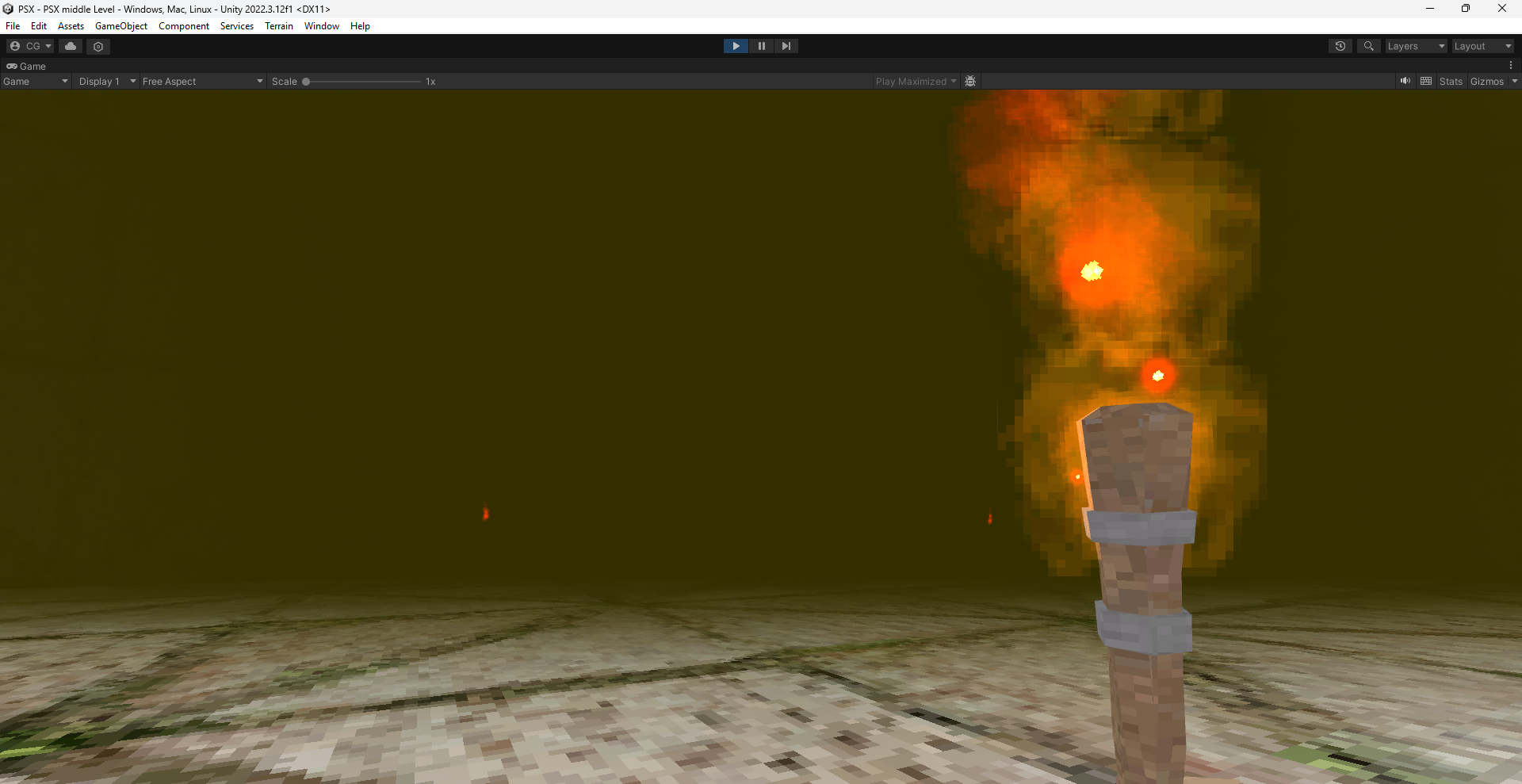Click the global search magnifier icon
This screenshot has height=784, width=1522.
(1368, 46)
